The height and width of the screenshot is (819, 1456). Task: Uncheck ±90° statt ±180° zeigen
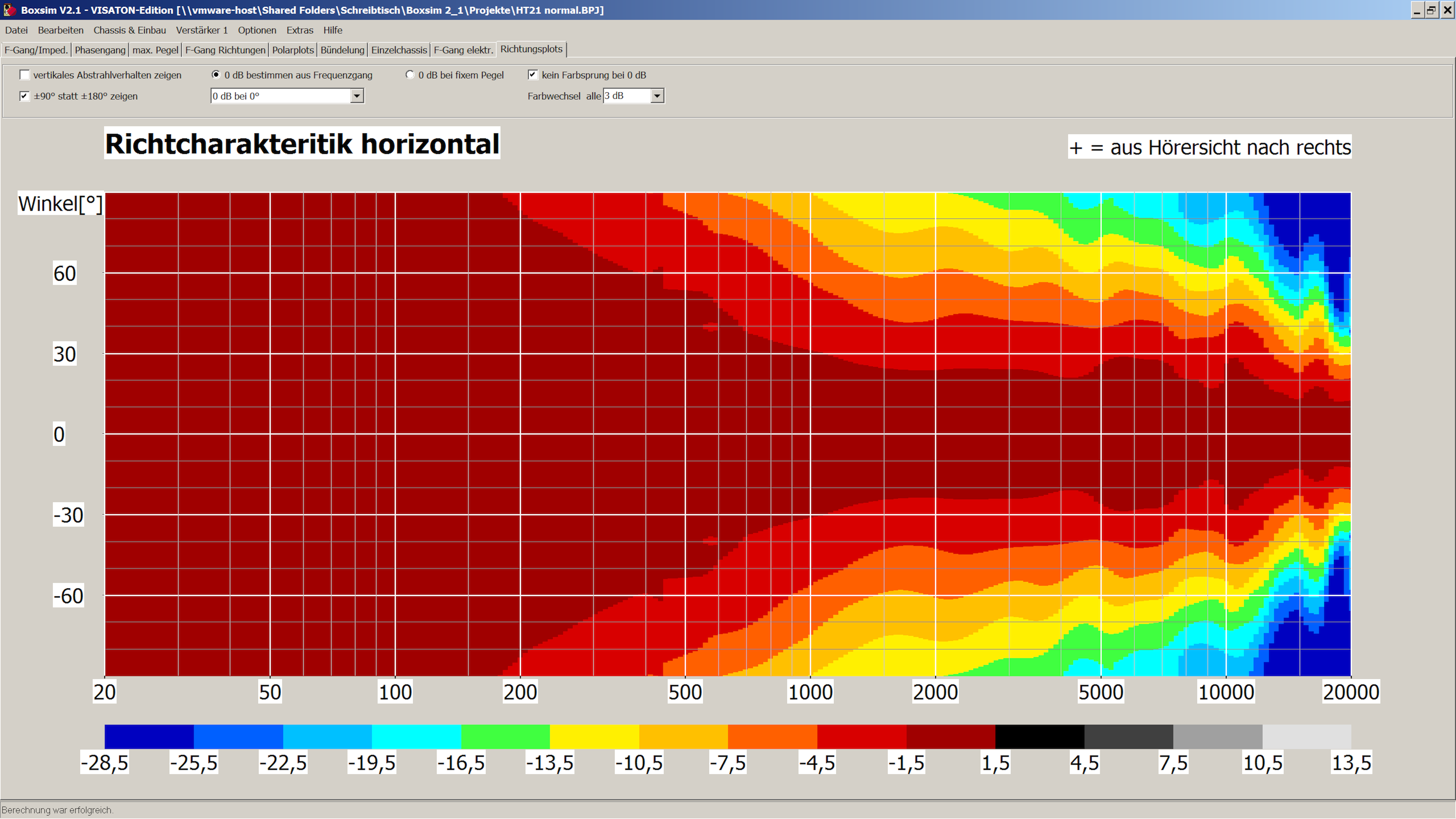point(24,96)
